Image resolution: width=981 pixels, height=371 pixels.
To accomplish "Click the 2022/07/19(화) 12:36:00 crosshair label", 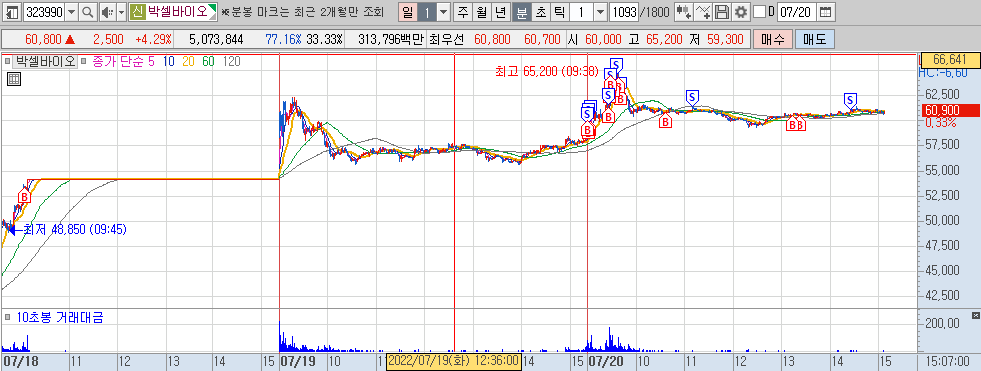I will 454,361.
